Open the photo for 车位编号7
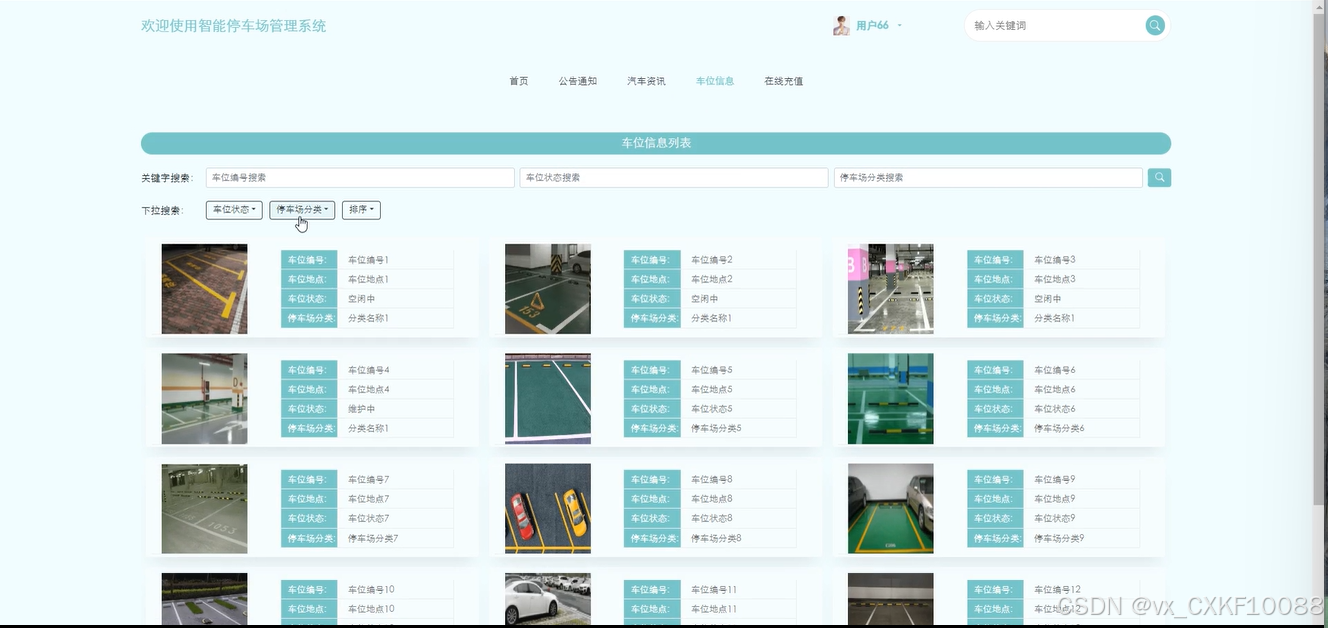Viewport: 1328px width, 628px height. pyautogui.click(x=204, y=509)
